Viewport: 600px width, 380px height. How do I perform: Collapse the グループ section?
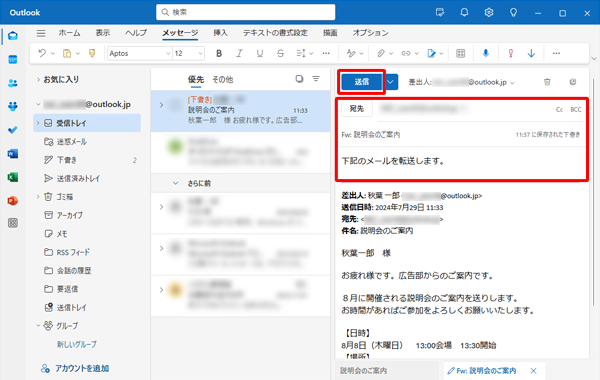(x=38, y=326)
